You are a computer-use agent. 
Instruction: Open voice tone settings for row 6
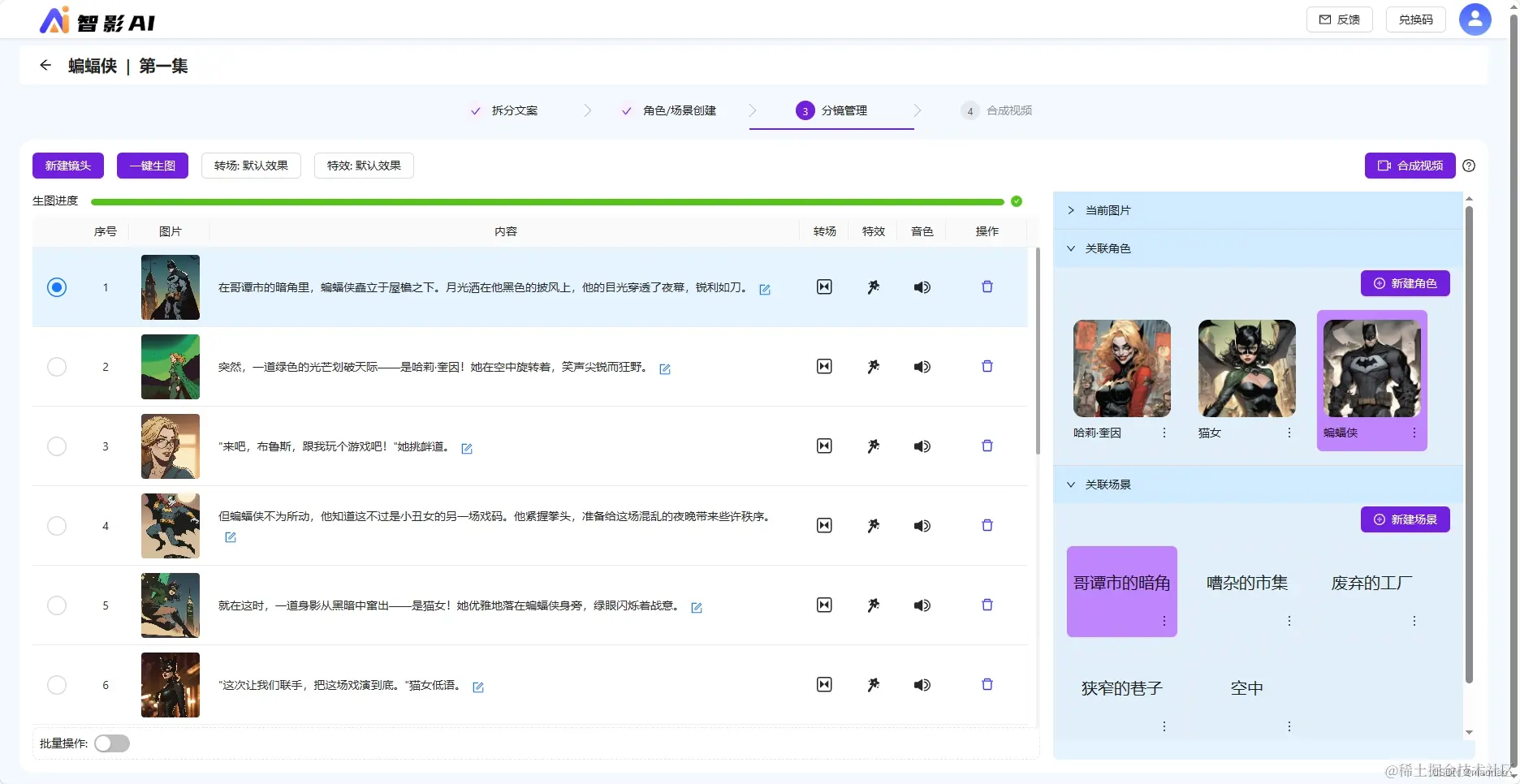(922, 684)
